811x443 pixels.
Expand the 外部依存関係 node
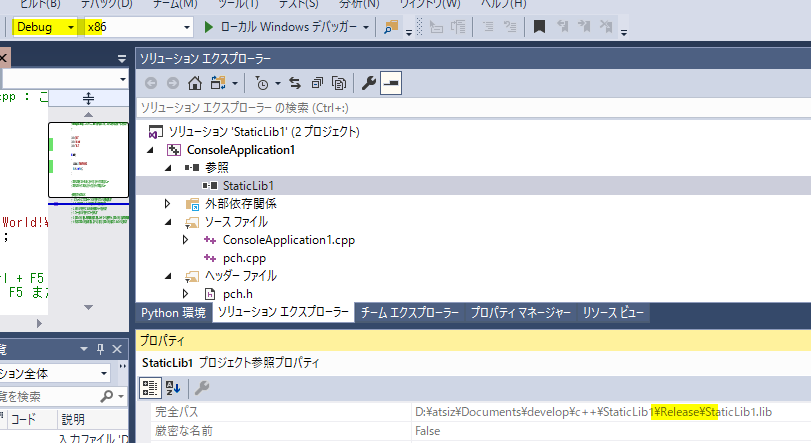(168, 204)
